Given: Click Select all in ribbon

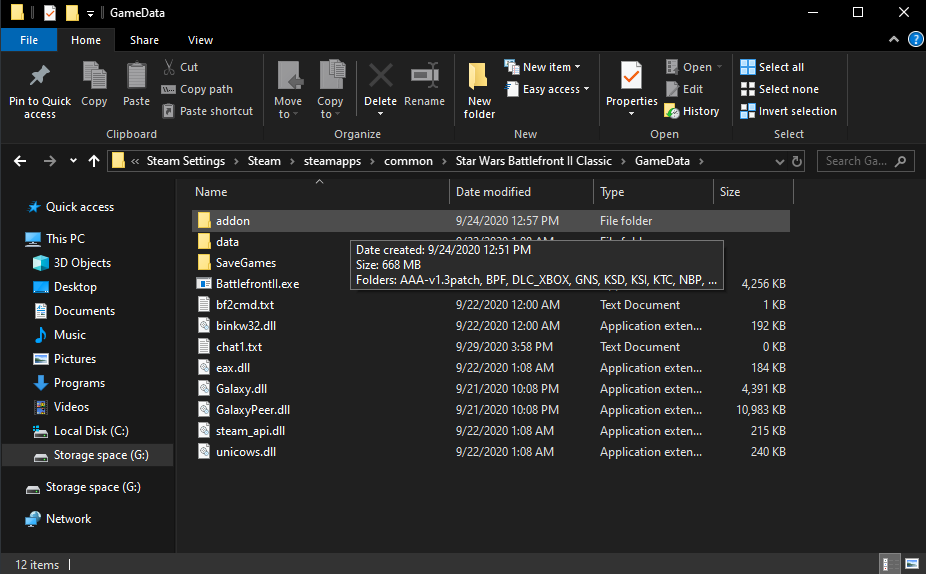Looking at the screenshot, I should click(772, 67).
